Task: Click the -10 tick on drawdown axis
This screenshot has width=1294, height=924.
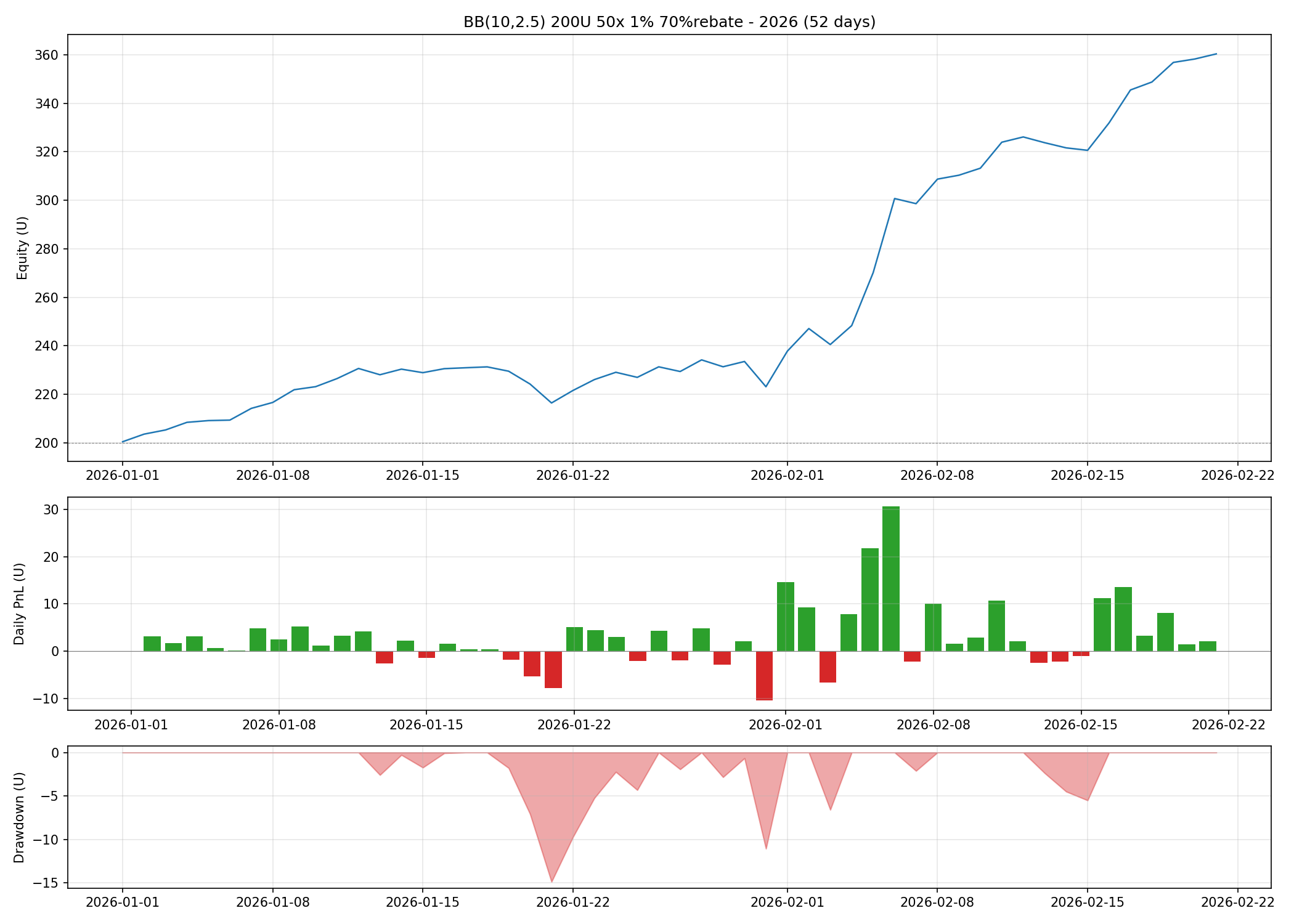Action: [46, 840]
